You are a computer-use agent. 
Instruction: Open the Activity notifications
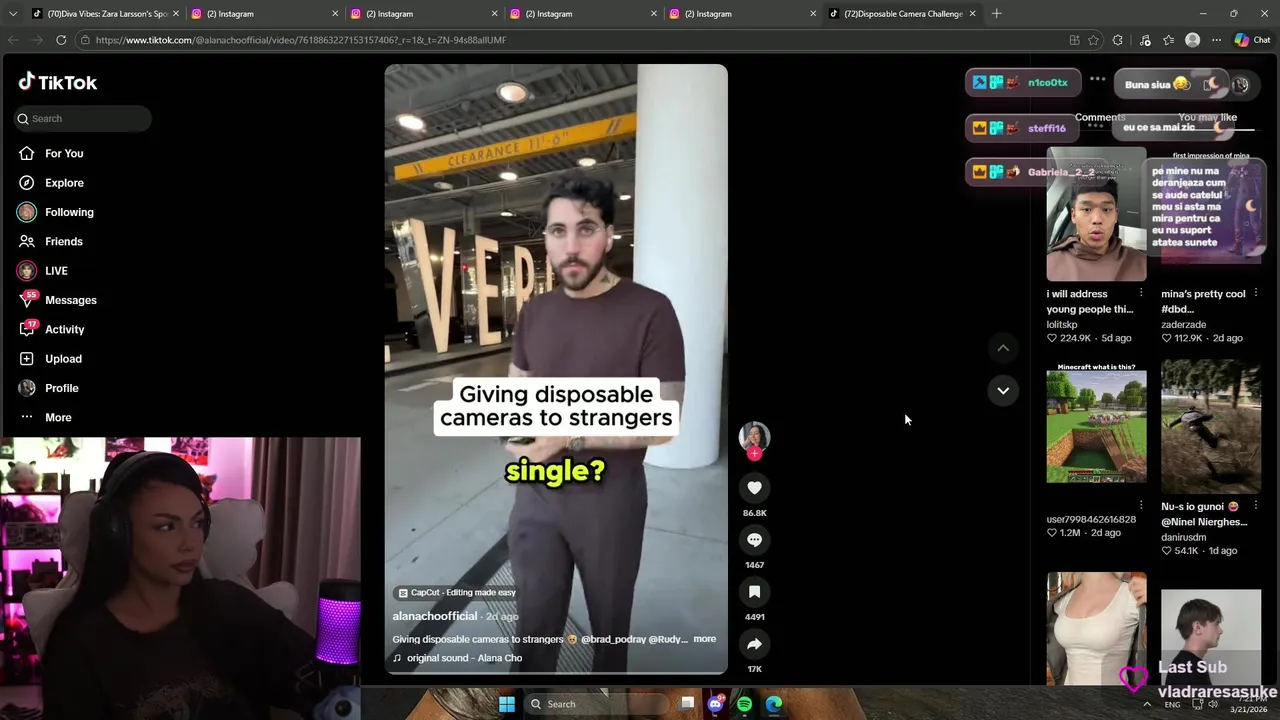coord(51,329)
